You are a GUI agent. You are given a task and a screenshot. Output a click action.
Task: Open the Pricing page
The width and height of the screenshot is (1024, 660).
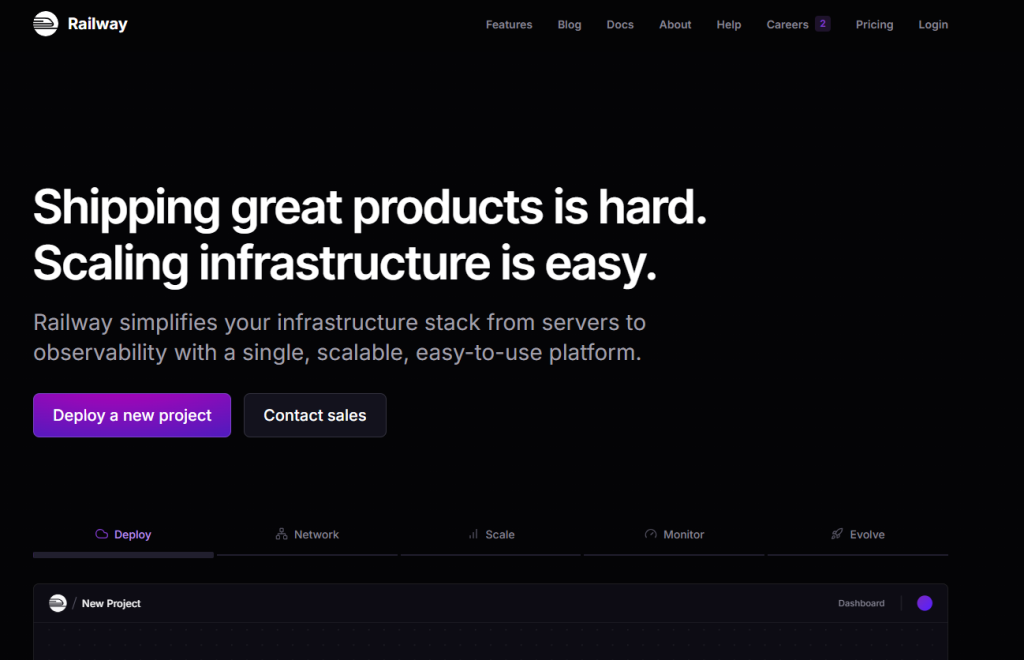coord(874,25)
